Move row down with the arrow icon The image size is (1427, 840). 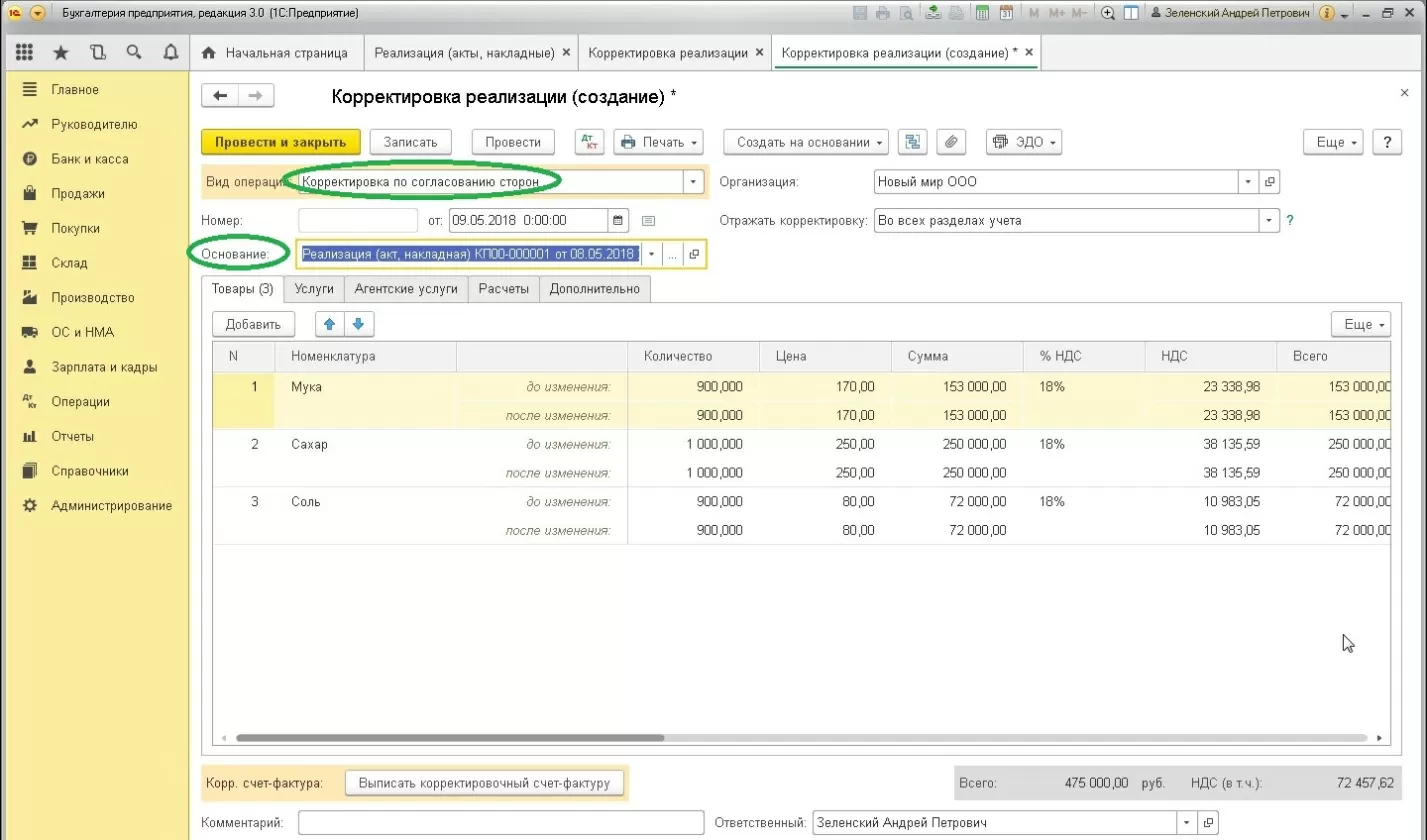point(358,324)
